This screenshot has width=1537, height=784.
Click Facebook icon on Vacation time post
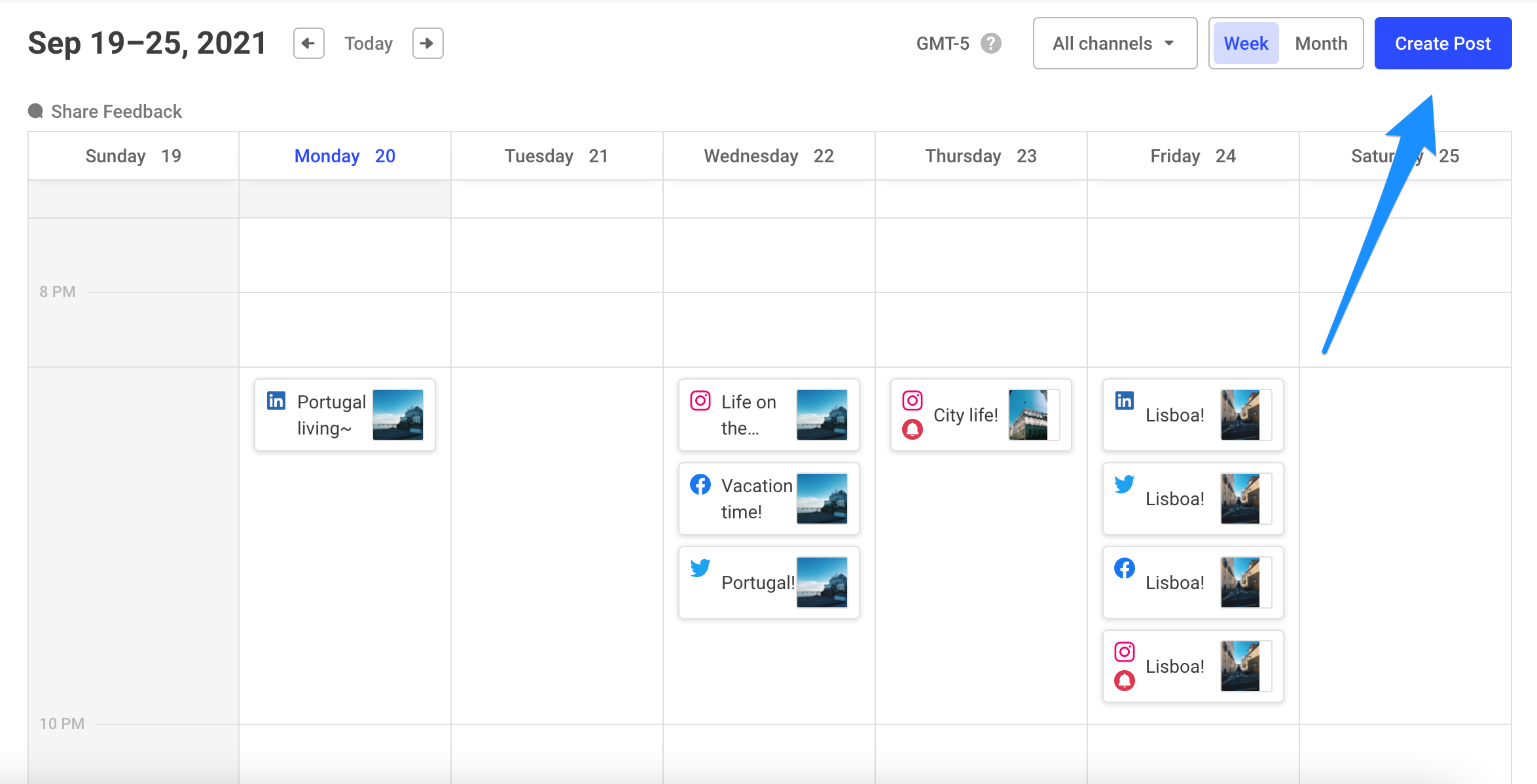[x=700, y=485]
